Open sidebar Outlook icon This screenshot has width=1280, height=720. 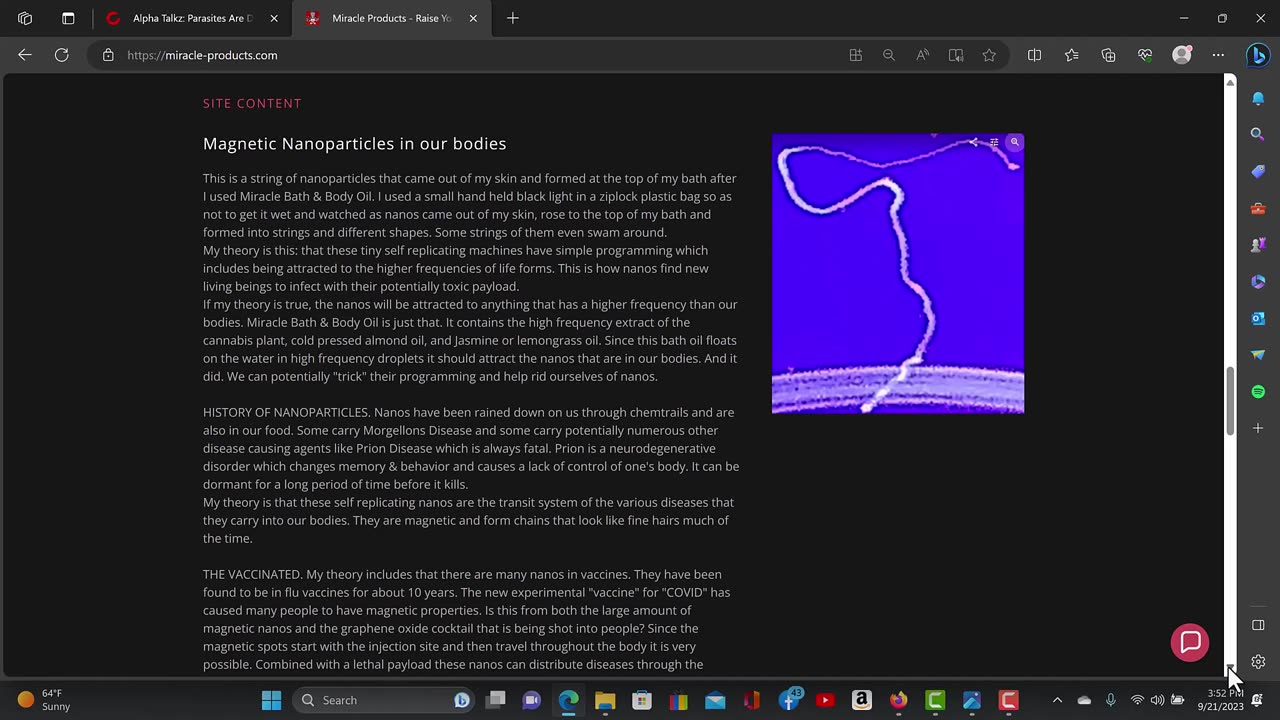click(1258, 318)
